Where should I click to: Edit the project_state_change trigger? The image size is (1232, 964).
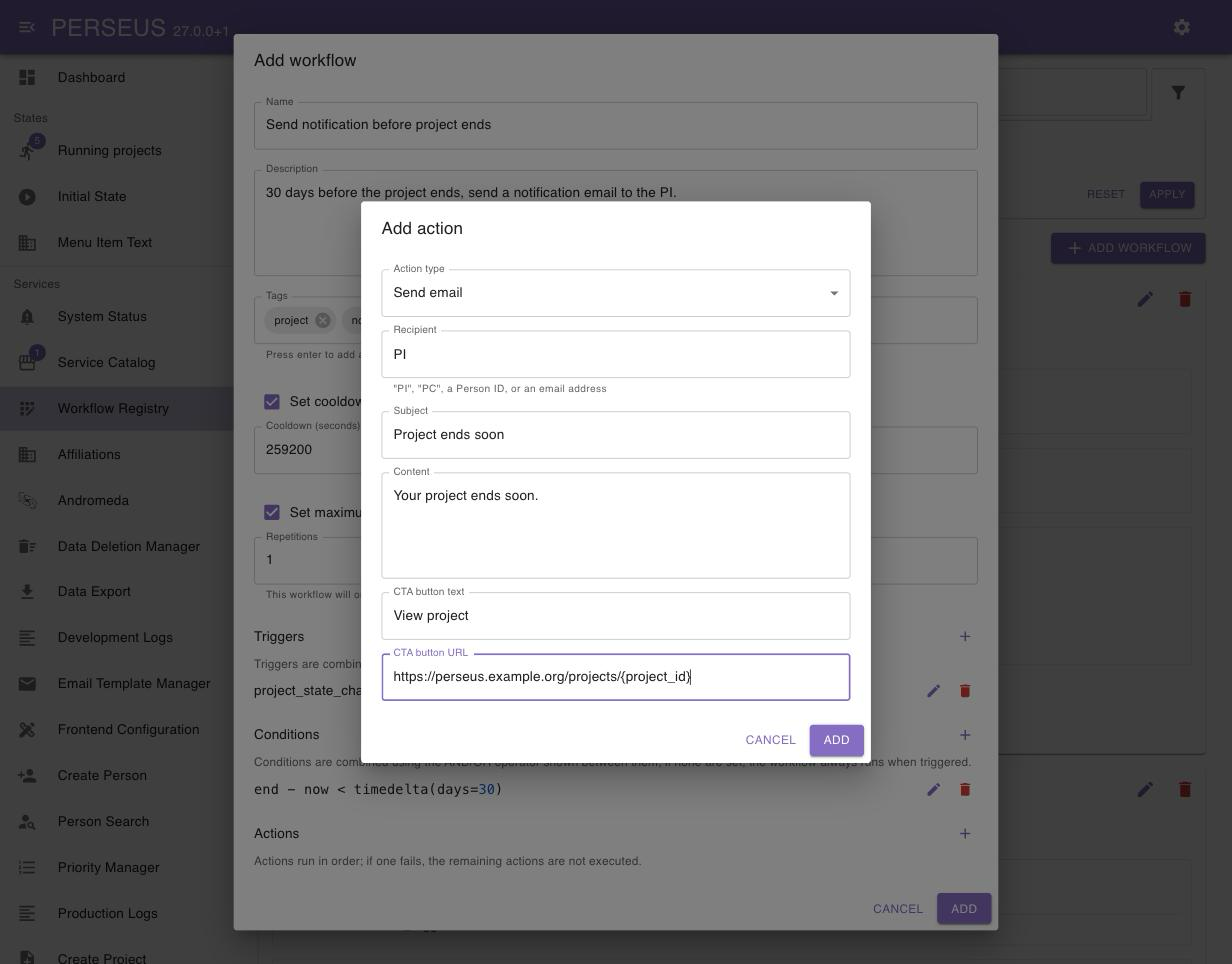(933, 691)
